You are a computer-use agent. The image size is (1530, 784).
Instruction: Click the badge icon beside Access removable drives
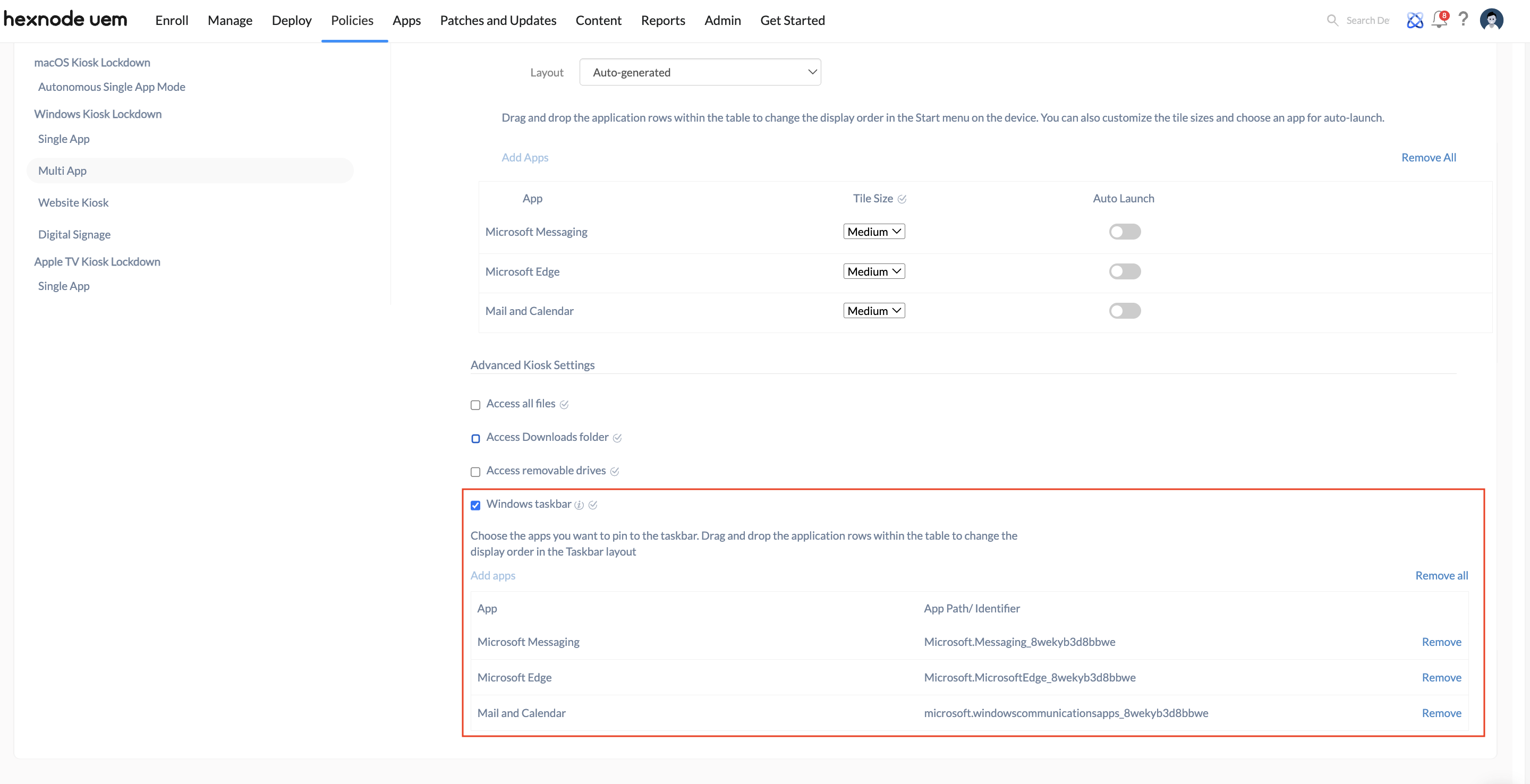click(x=615, y=471)
